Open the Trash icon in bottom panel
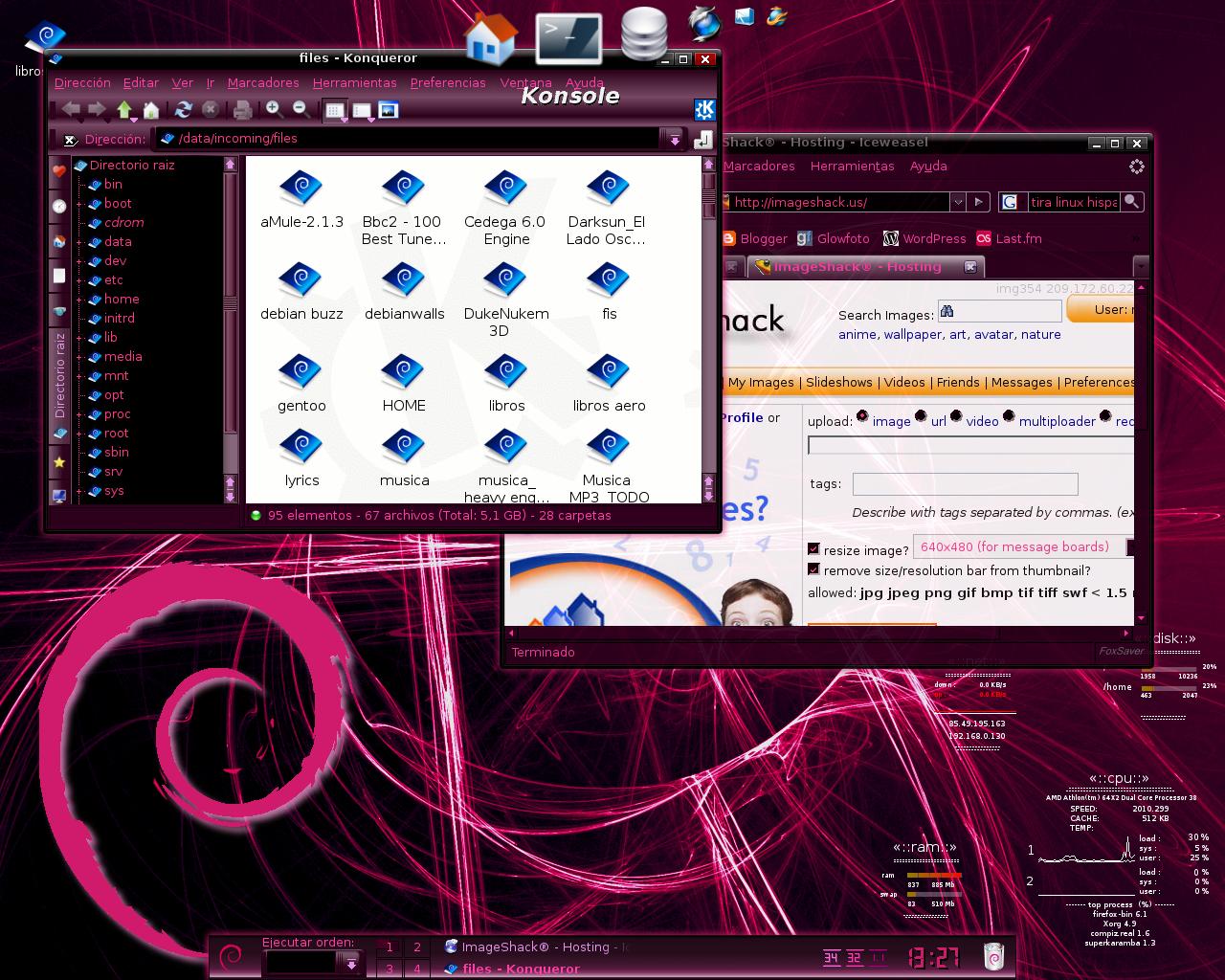The width and height of the screenshot is (1225, 980). [994, 955]
